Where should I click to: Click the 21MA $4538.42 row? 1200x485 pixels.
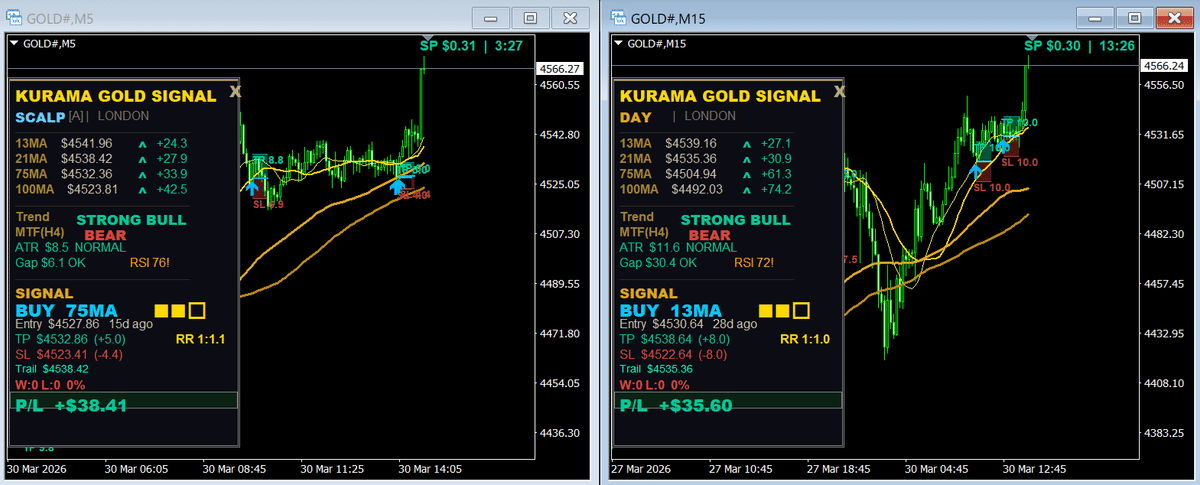(101, 158)
